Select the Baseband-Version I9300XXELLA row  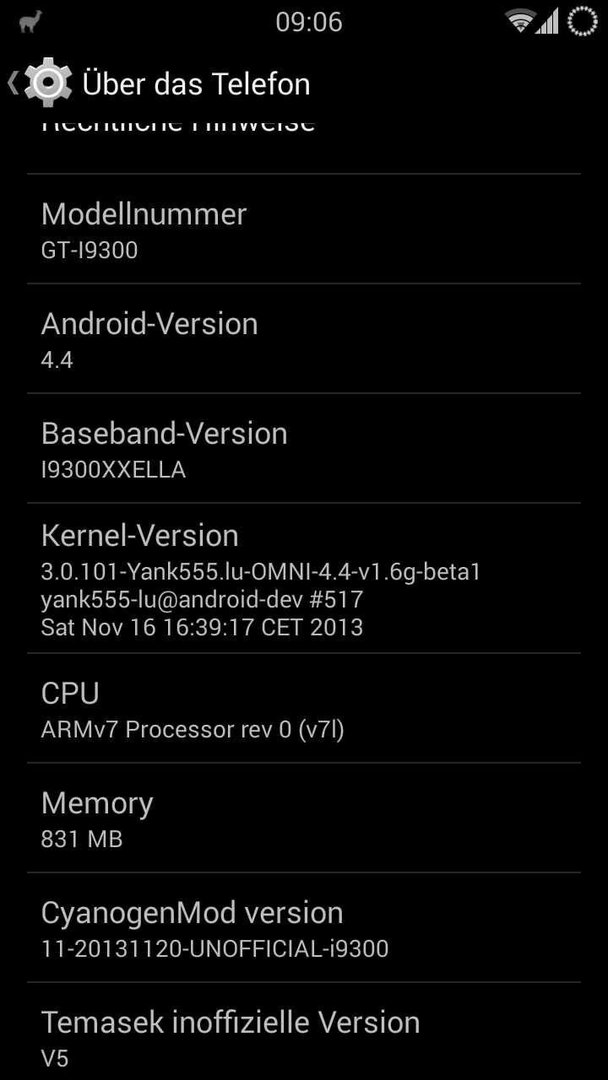304,448
